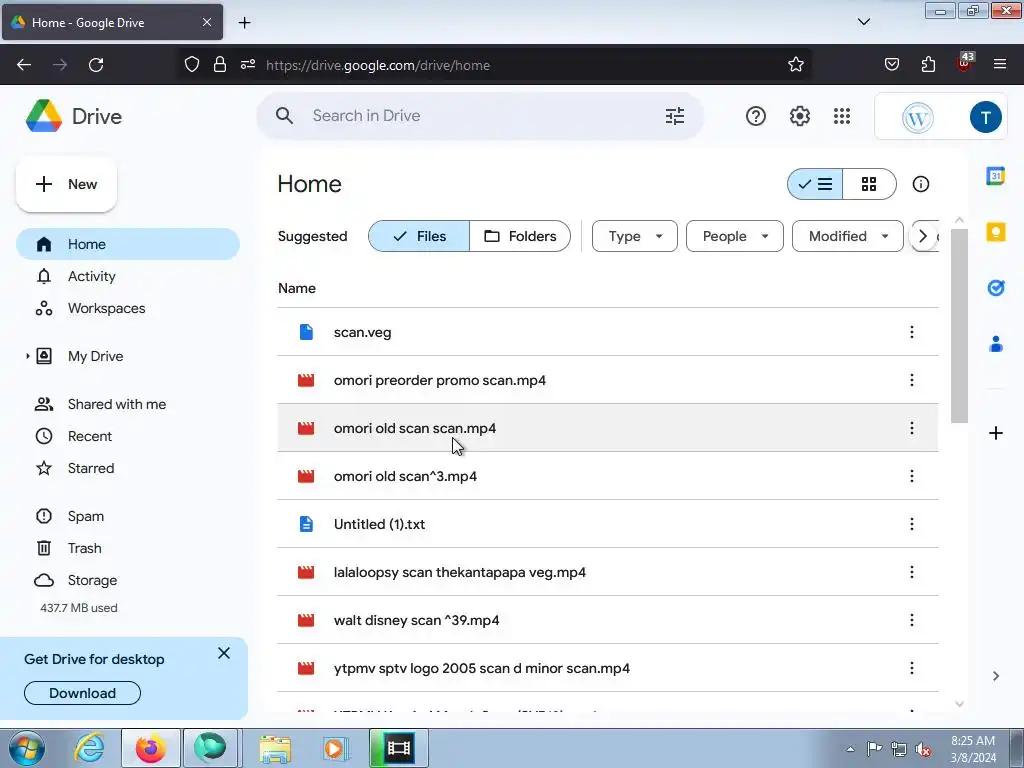Go to Home in the sidebar

tap(128, 244)
